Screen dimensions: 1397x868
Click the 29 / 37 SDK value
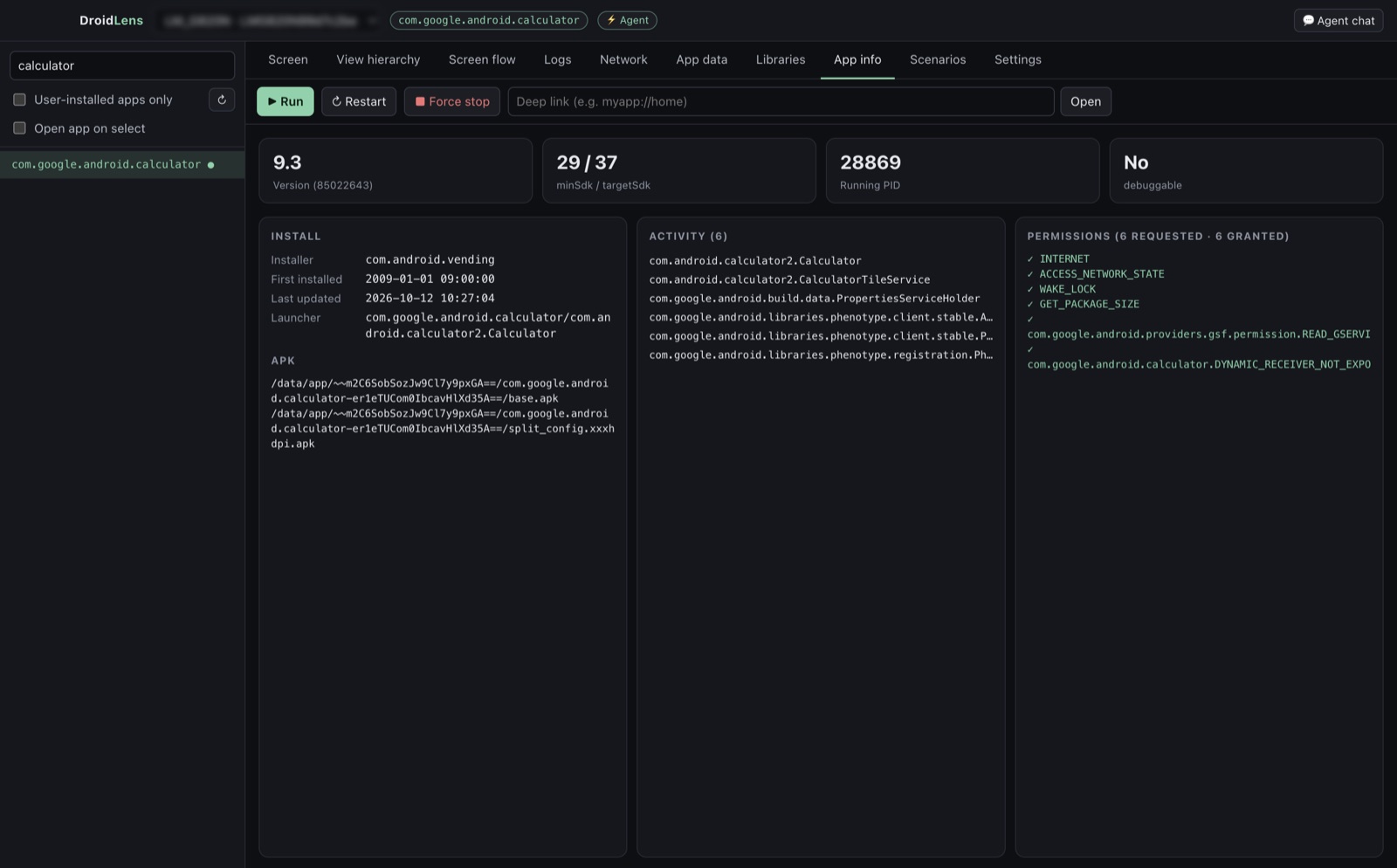point(587,162)
